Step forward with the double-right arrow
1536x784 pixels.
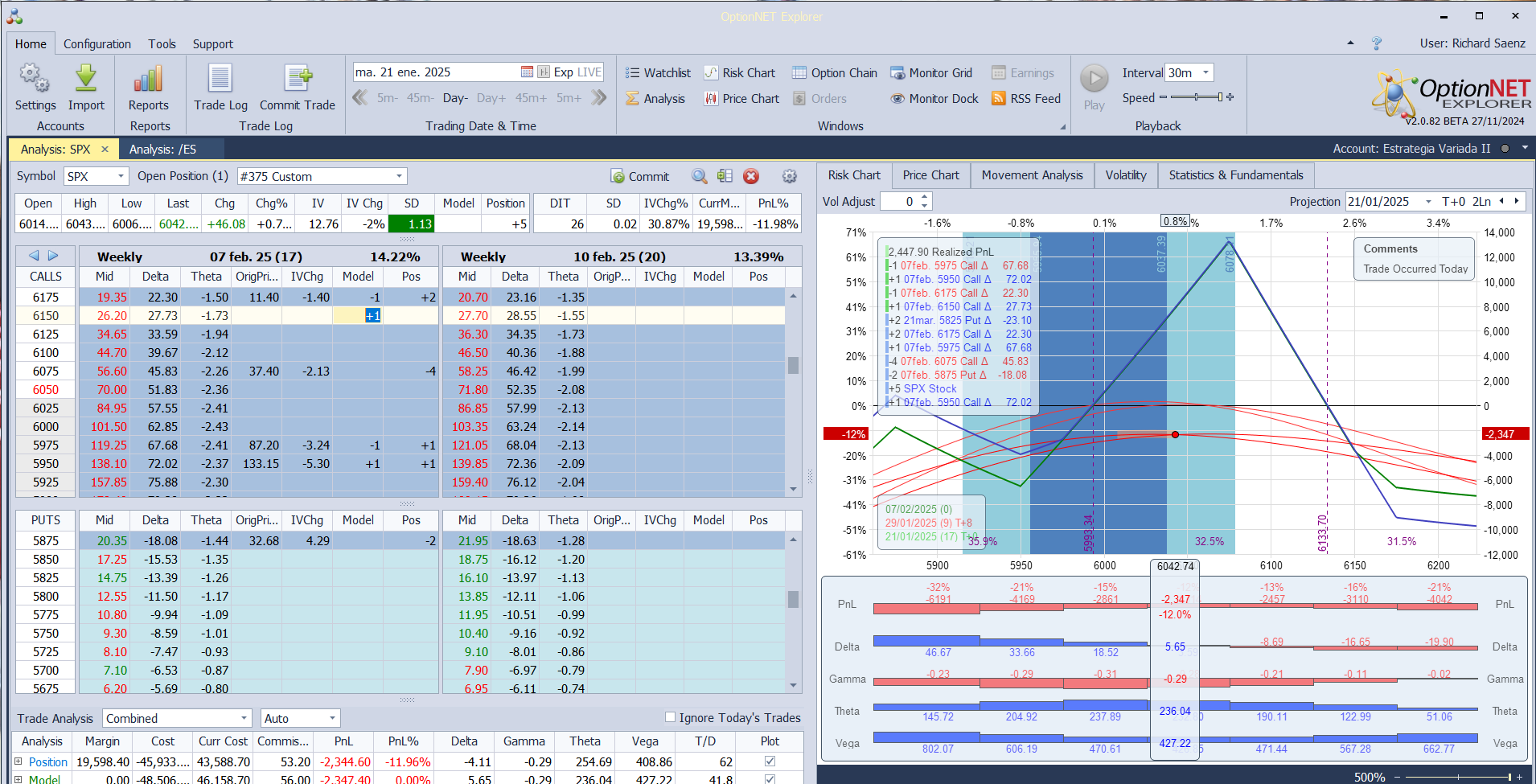pos(598,98)
